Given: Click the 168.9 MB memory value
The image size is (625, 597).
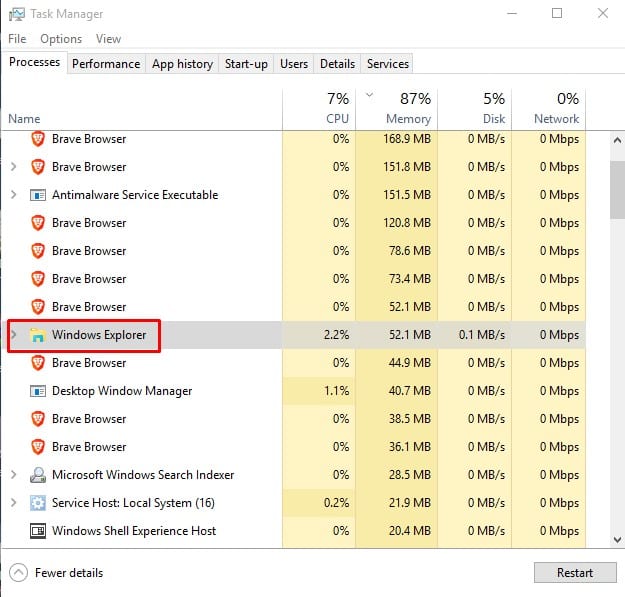Looking at the screenshot, I should (x=407, y=139).
